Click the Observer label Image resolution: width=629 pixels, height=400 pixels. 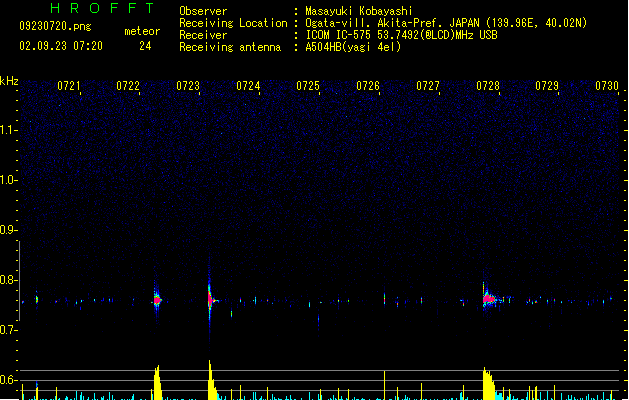click(x=203, y=11)
